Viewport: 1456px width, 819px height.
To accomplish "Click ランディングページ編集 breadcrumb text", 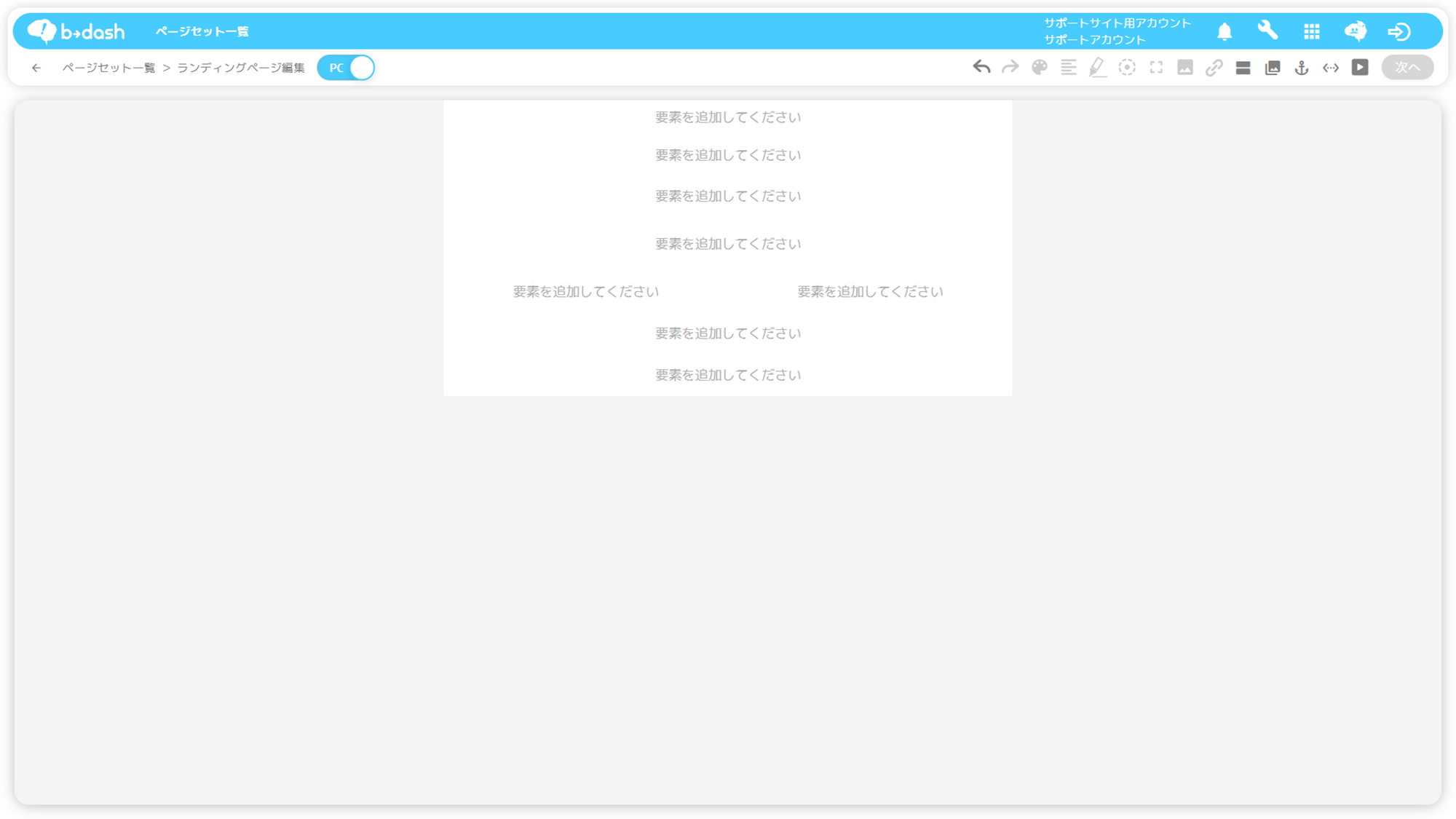I will 241,68.
